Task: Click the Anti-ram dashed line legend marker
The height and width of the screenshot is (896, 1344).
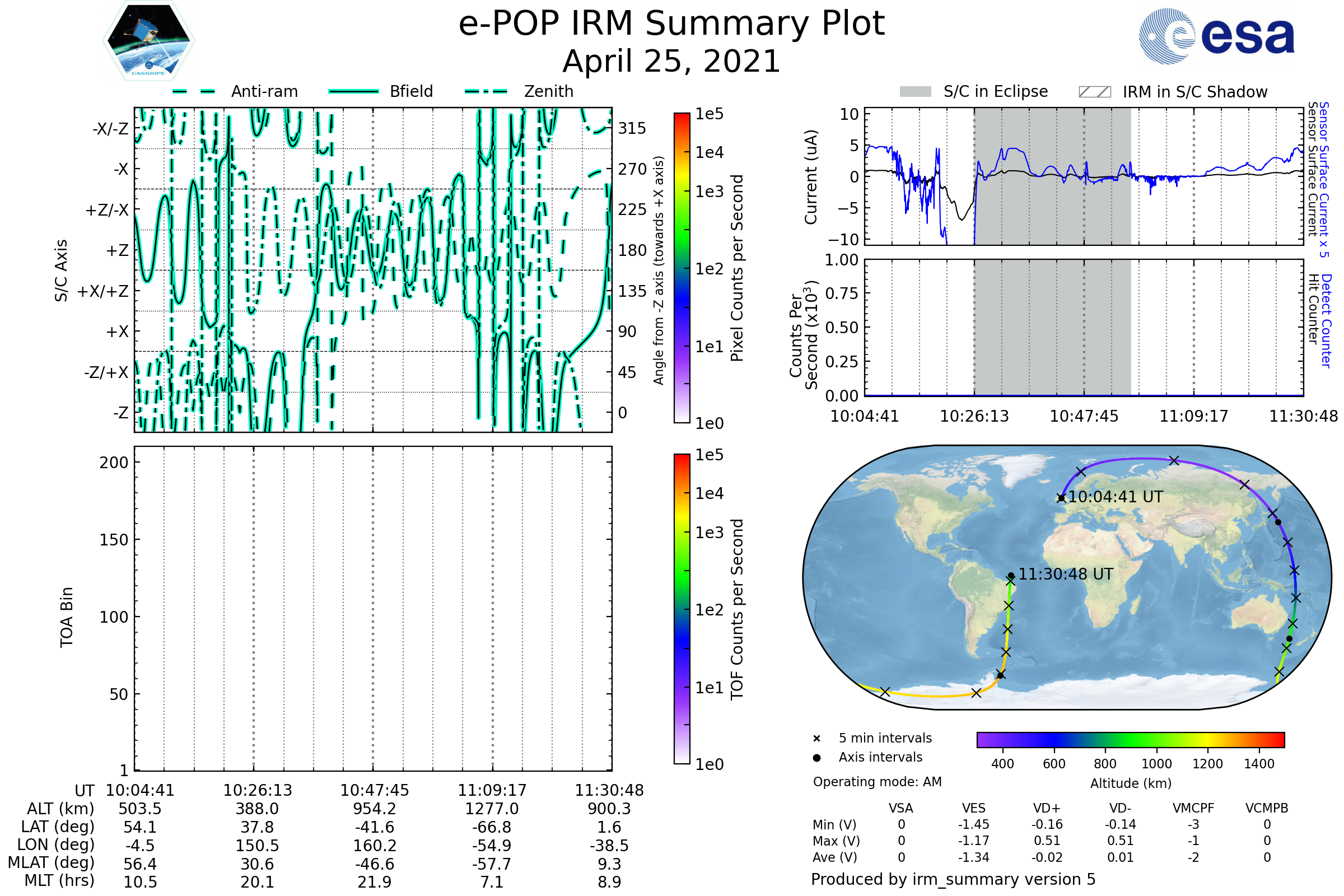Action: coord(194,91)
